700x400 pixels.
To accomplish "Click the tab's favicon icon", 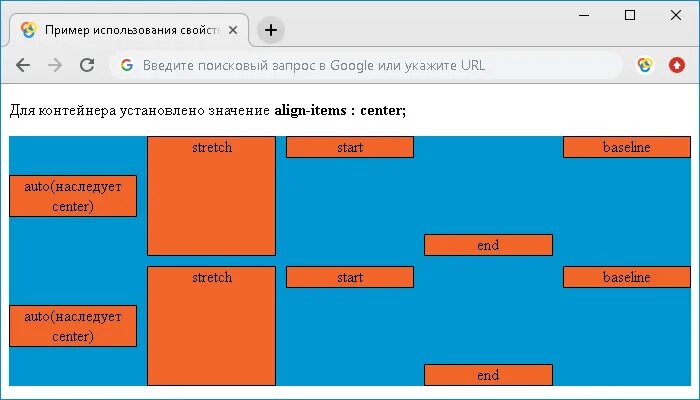I will click(29, 30).
